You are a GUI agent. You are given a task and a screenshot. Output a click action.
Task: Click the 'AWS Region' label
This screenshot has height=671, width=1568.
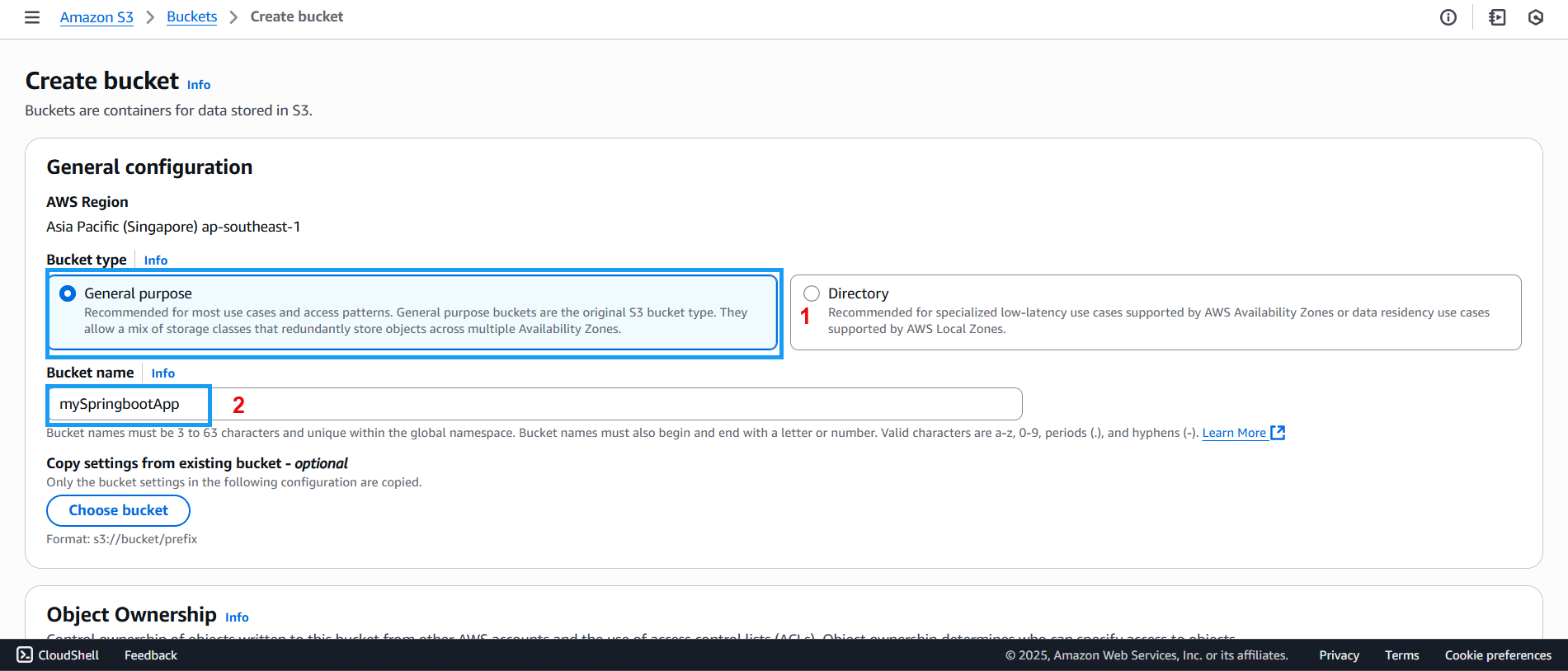tap(87, 202)
